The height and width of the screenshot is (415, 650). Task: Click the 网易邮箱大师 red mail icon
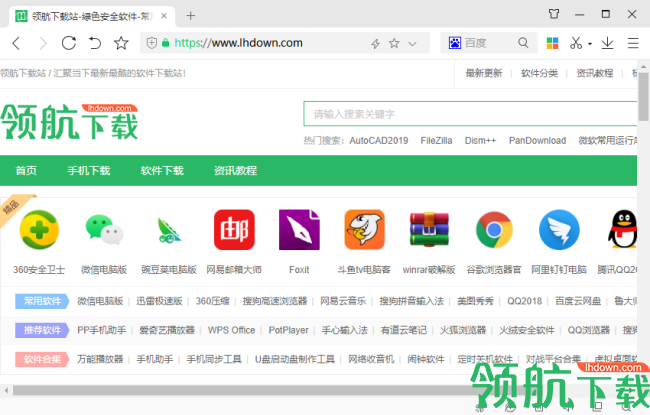pyautogui.click(x=234, y=230)
